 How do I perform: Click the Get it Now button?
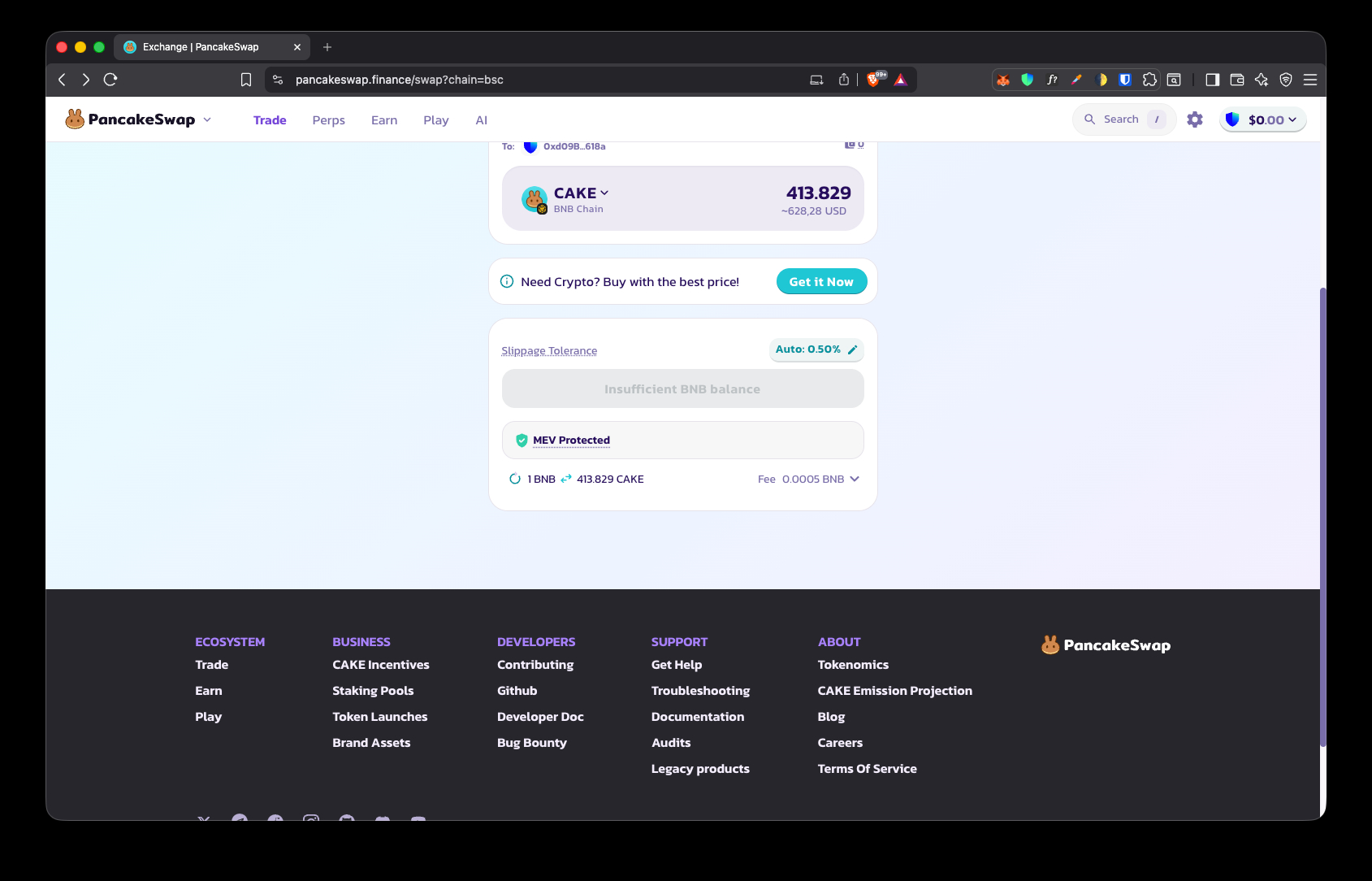821,281
